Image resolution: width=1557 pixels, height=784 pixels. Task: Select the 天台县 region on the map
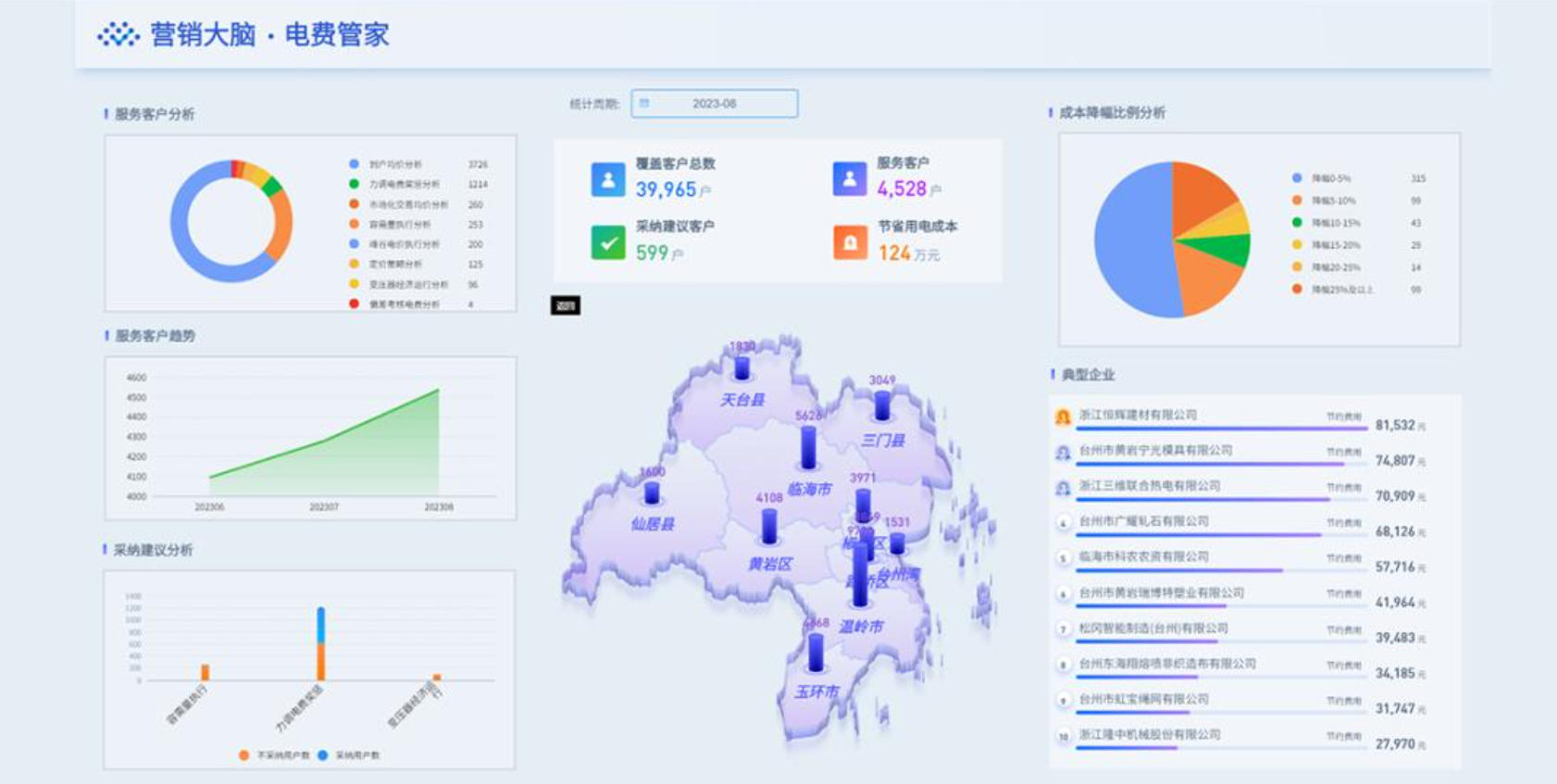(742, 400)
